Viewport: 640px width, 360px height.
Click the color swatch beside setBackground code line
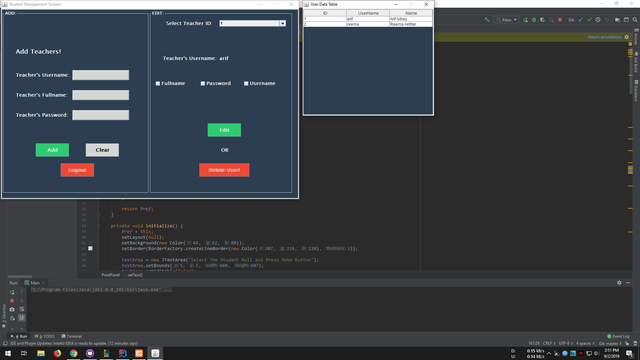90,243
